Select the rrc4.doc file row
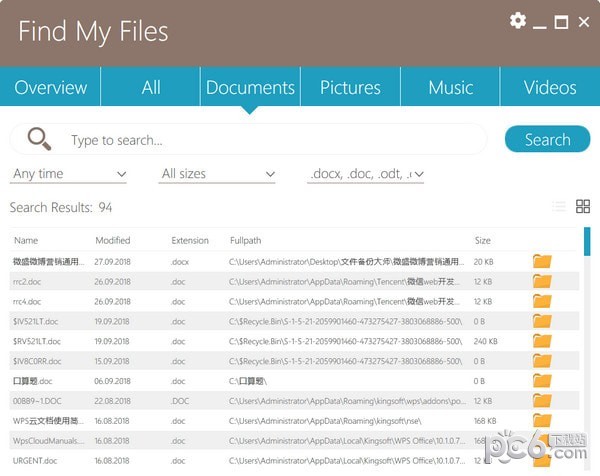600x476 pixels. (294, 302)
